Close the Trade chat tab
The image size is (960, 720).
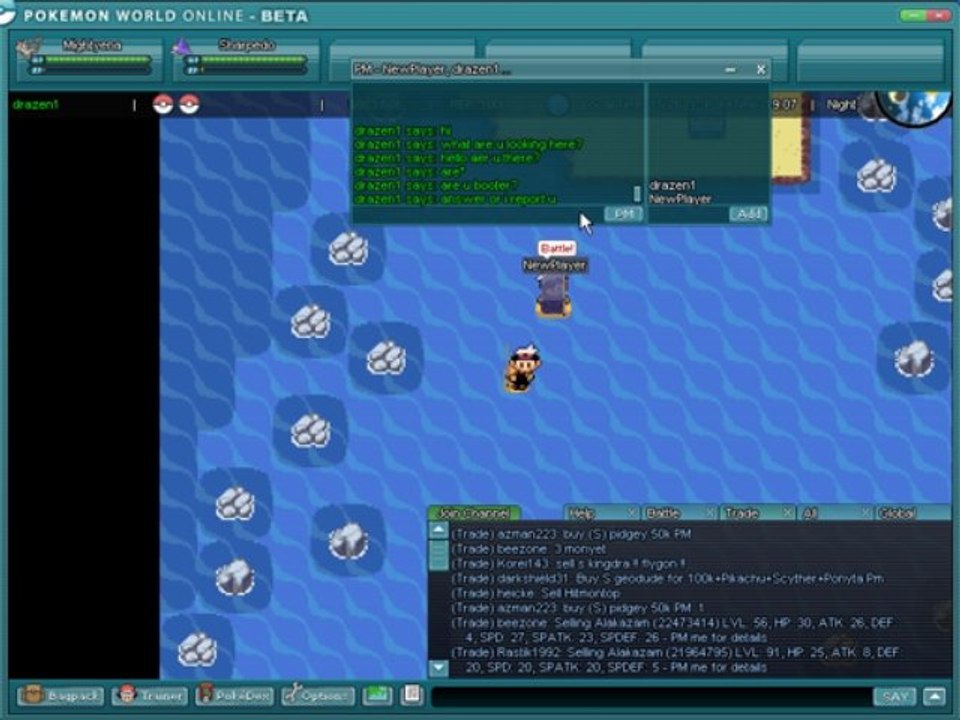(788, 513)
